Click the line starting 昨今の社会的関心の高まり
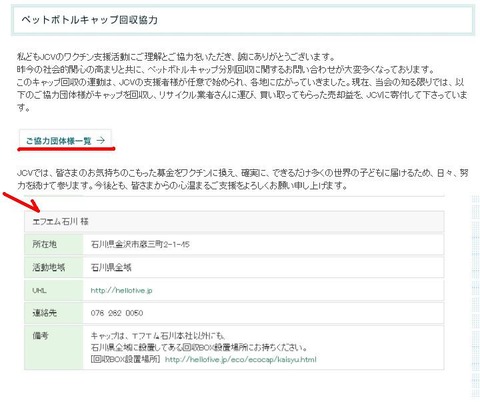The height and width of the screenshot is (402, 480). pyautogui.click(x=226, y=69)
